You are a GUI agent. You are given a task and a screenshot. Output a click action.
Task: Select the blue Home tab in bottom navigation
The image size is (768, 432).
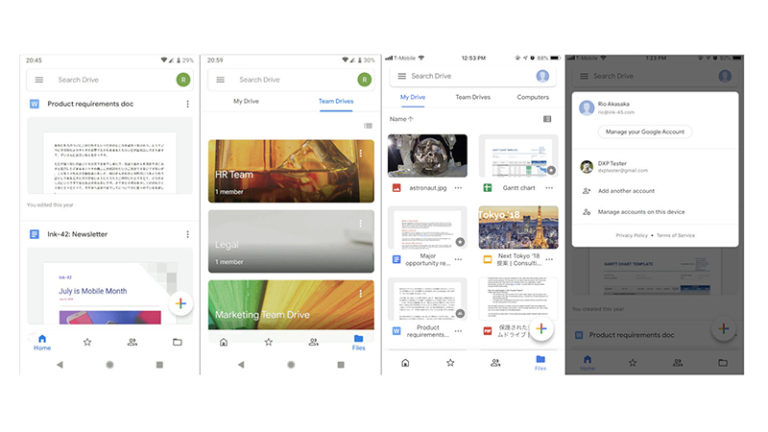pos(42,342)
